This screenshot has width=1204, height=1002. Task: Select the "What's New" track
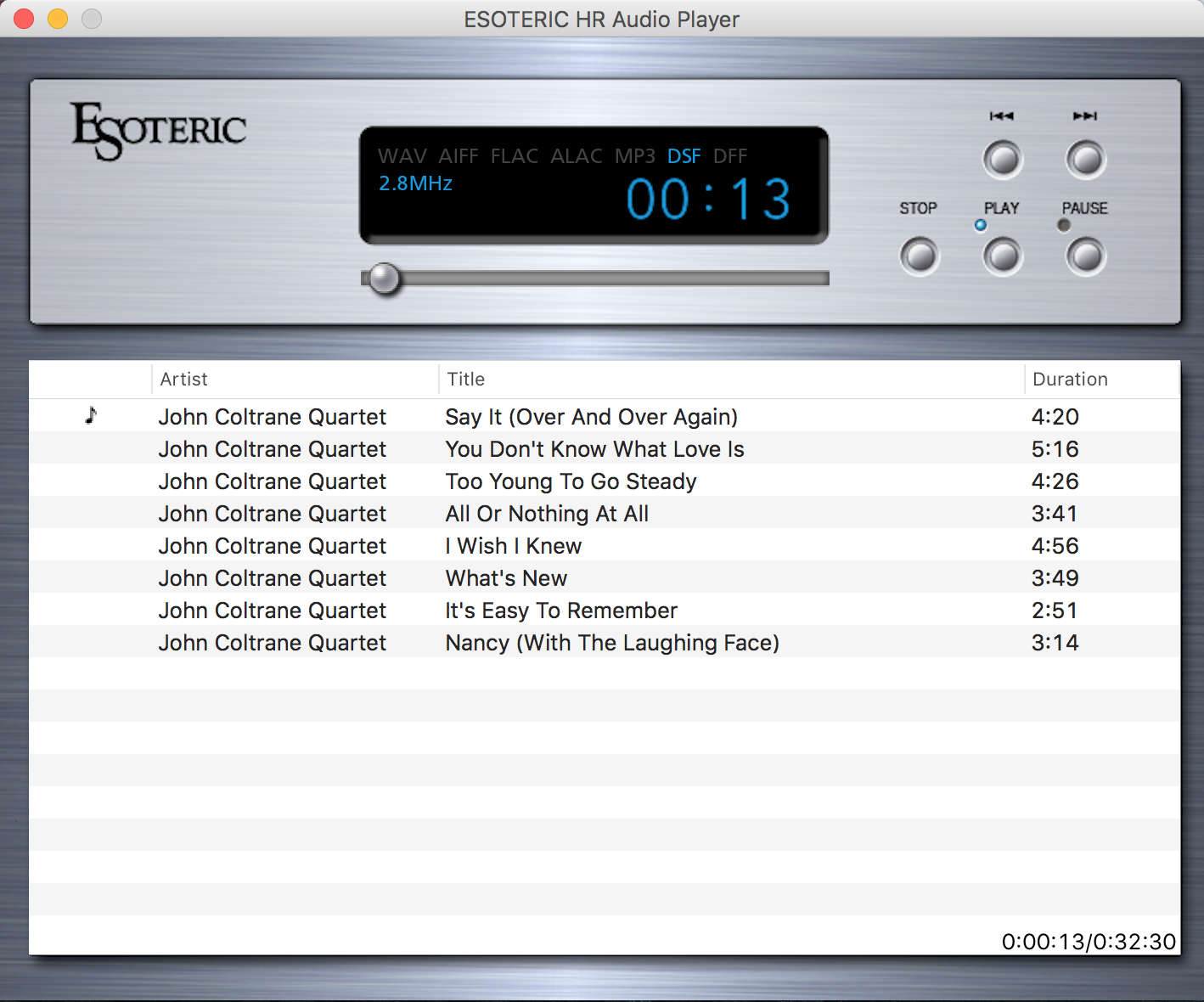pyautogui.click(x=506, y=578)
